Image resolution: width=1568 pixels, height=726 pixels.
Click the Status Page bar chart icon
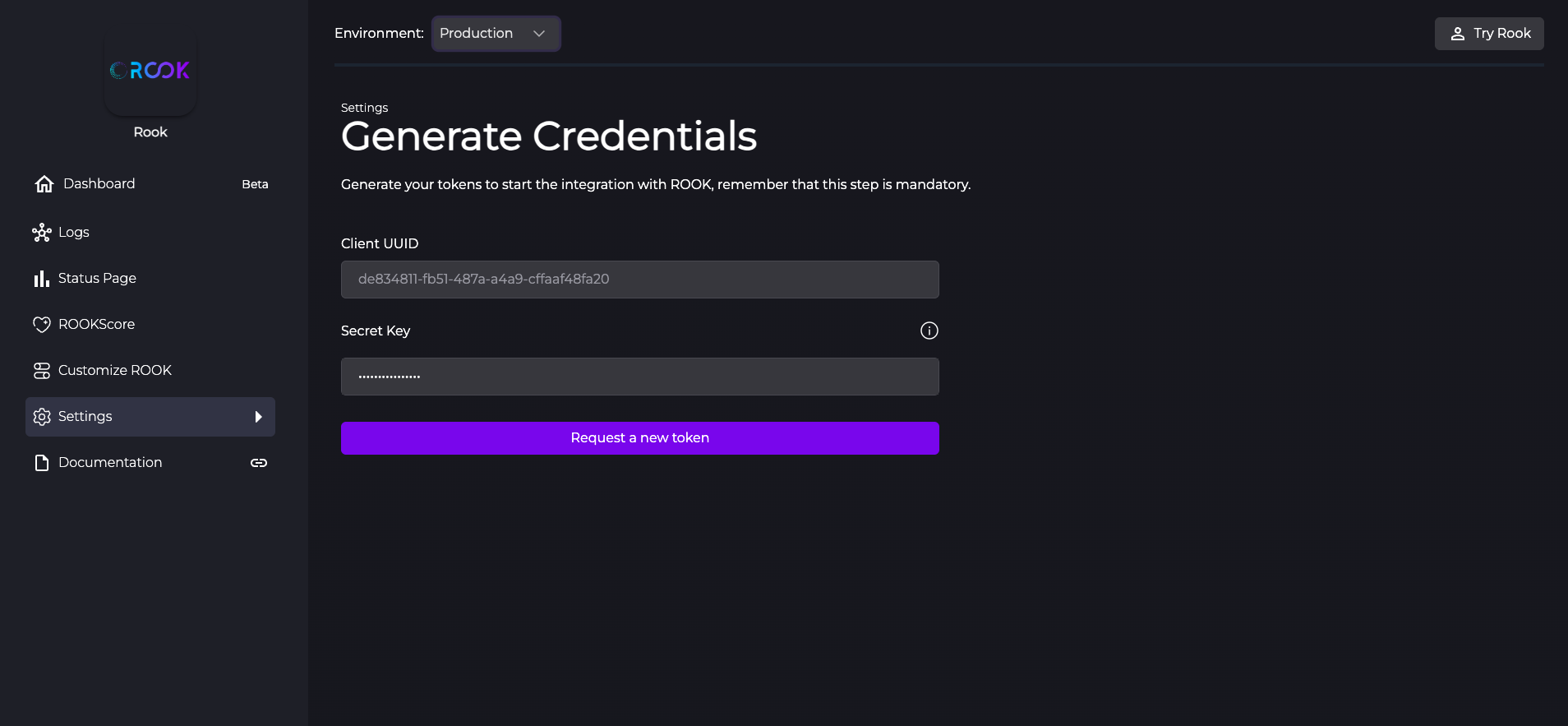click(x=42, y=279)
